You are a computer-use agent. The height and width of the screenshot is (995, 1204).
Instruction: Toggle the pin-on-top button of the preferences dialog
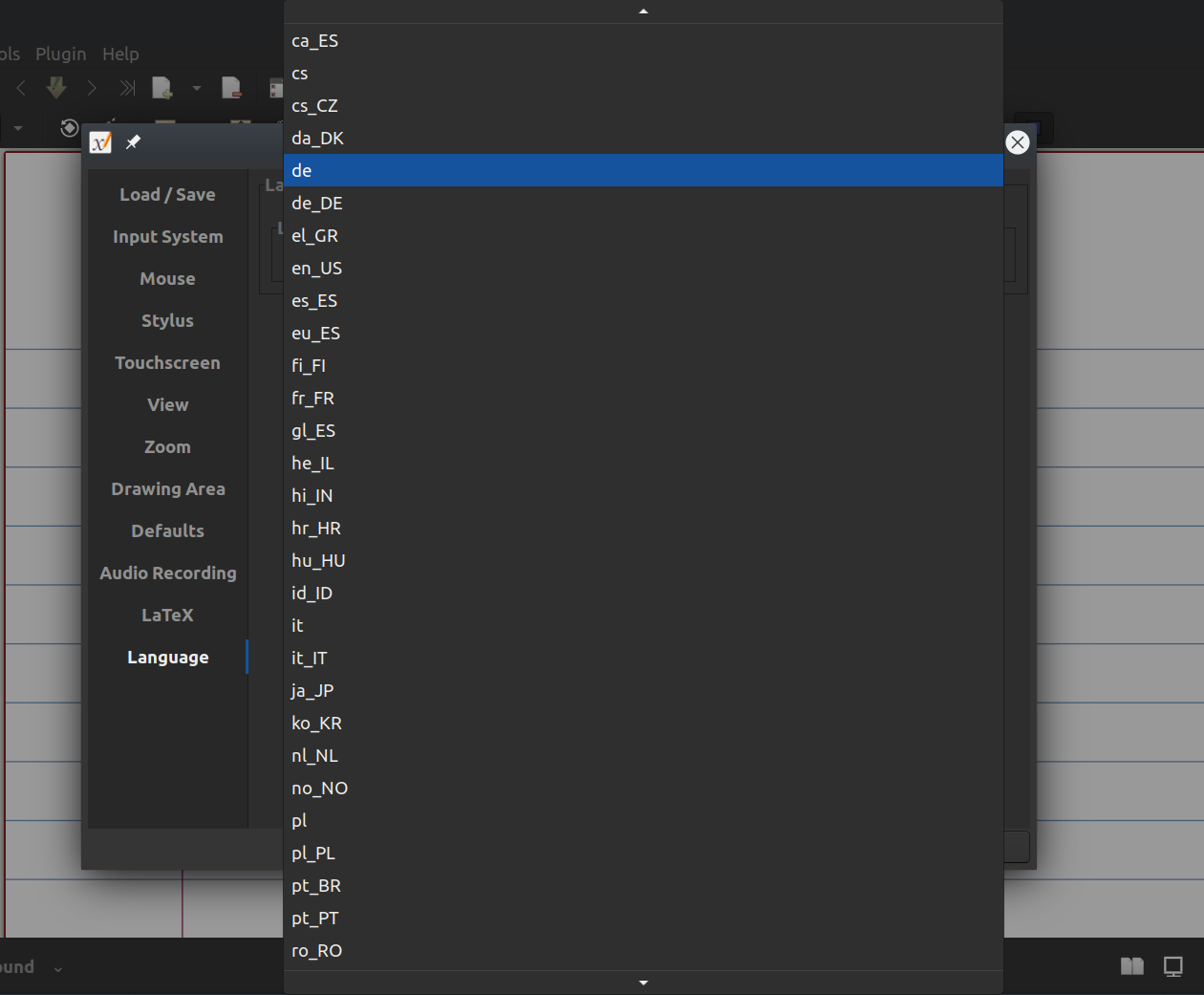click(133, 141)
